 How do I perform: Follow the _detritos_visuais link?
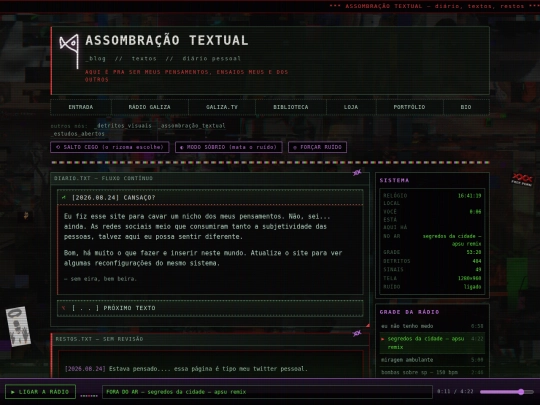pyautogui.click(x=123, y=126)
